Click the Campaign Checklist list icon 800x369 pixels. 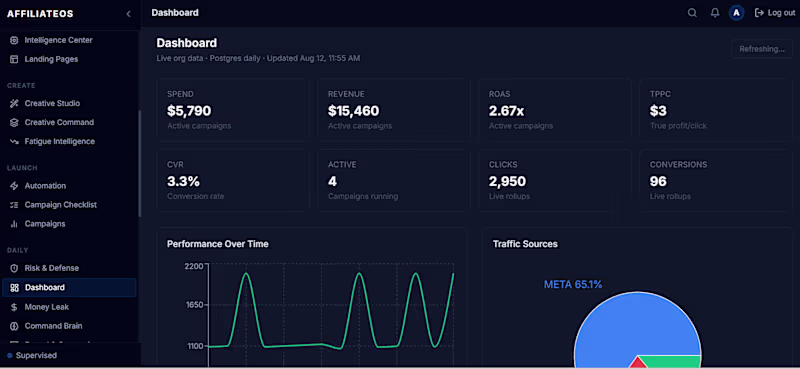14,205
